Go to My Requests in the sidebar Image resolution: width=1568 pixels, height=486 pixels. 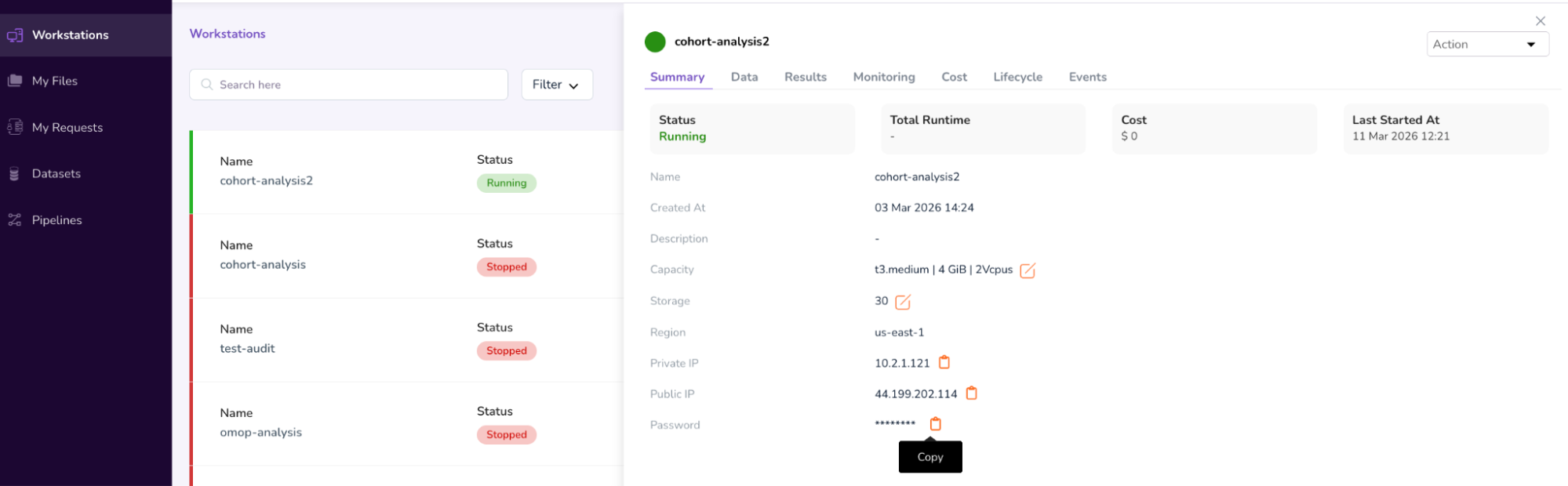(x=67, y=128)
